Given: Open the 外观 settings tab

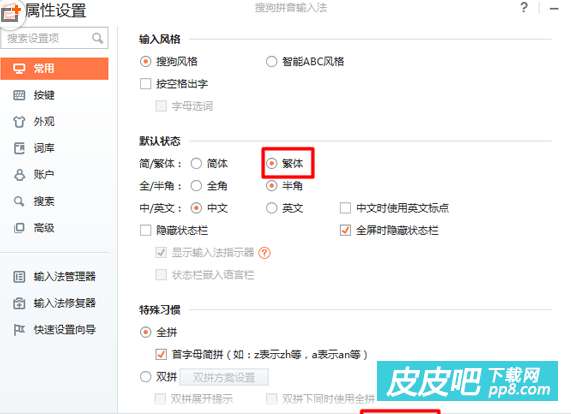Looking at the screenshot, I should click(54, 122).
